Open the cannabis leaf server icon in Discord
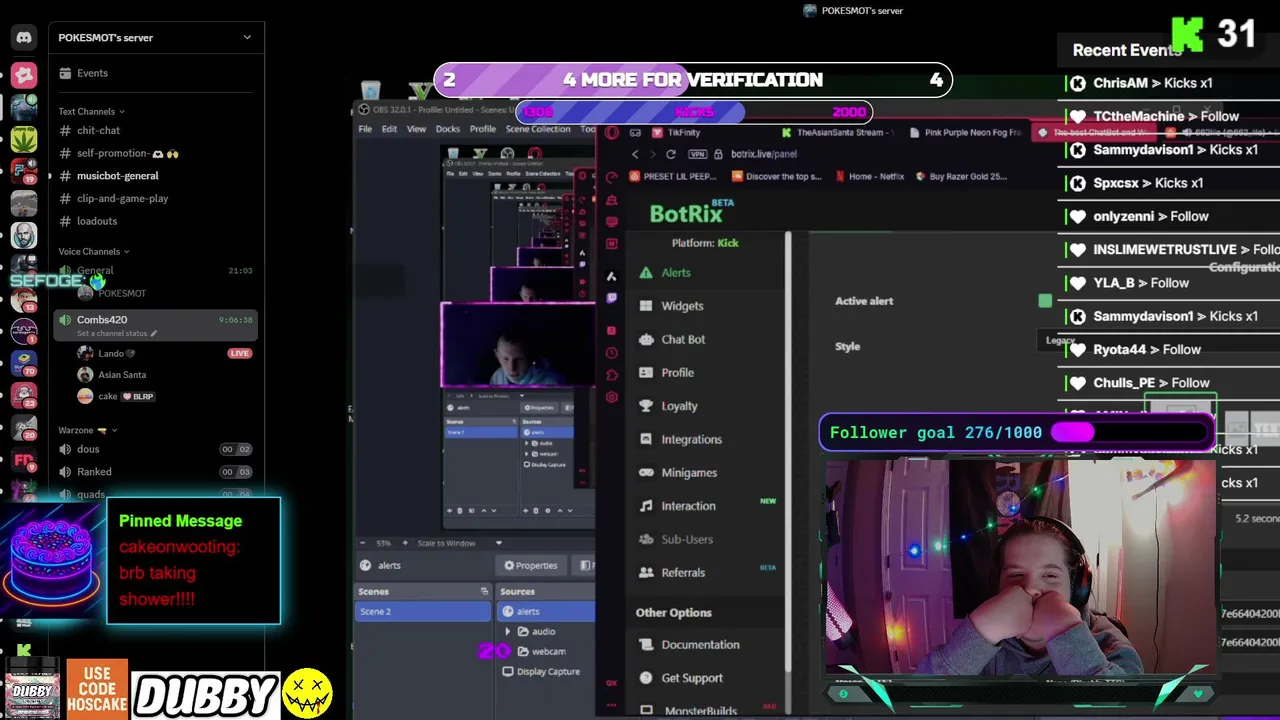 [x=24, y=138]
